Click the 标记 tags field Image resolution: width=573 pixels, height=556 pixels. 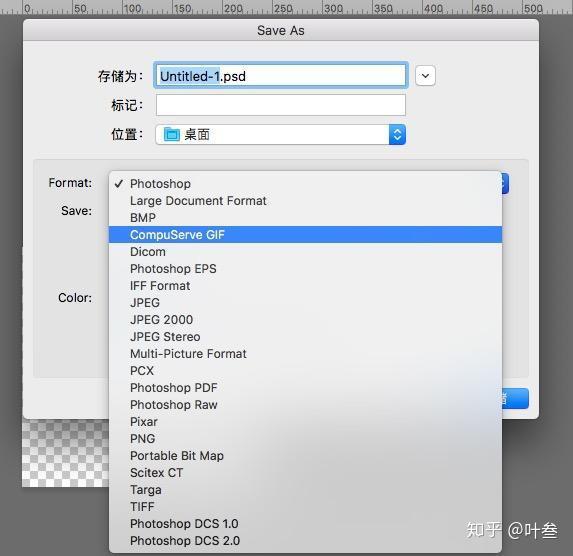click(281, 105)
